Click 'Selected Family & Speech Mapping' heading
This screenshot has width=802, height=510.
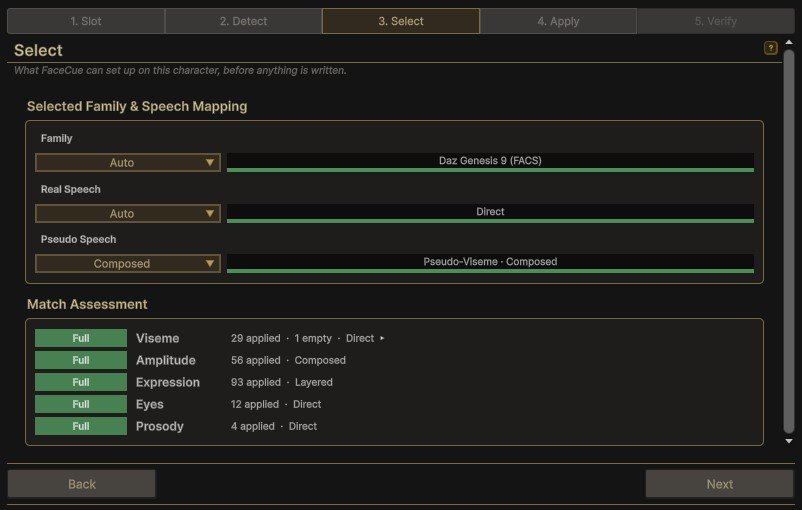click(137, 106)
